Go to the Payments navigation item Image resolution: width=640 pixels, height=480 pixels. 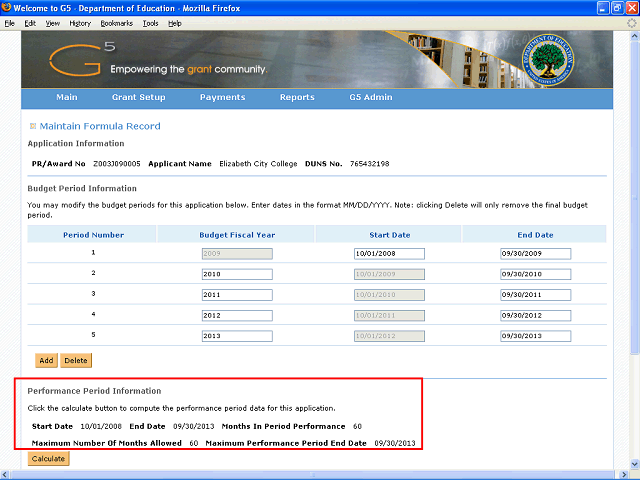point(222,97)
